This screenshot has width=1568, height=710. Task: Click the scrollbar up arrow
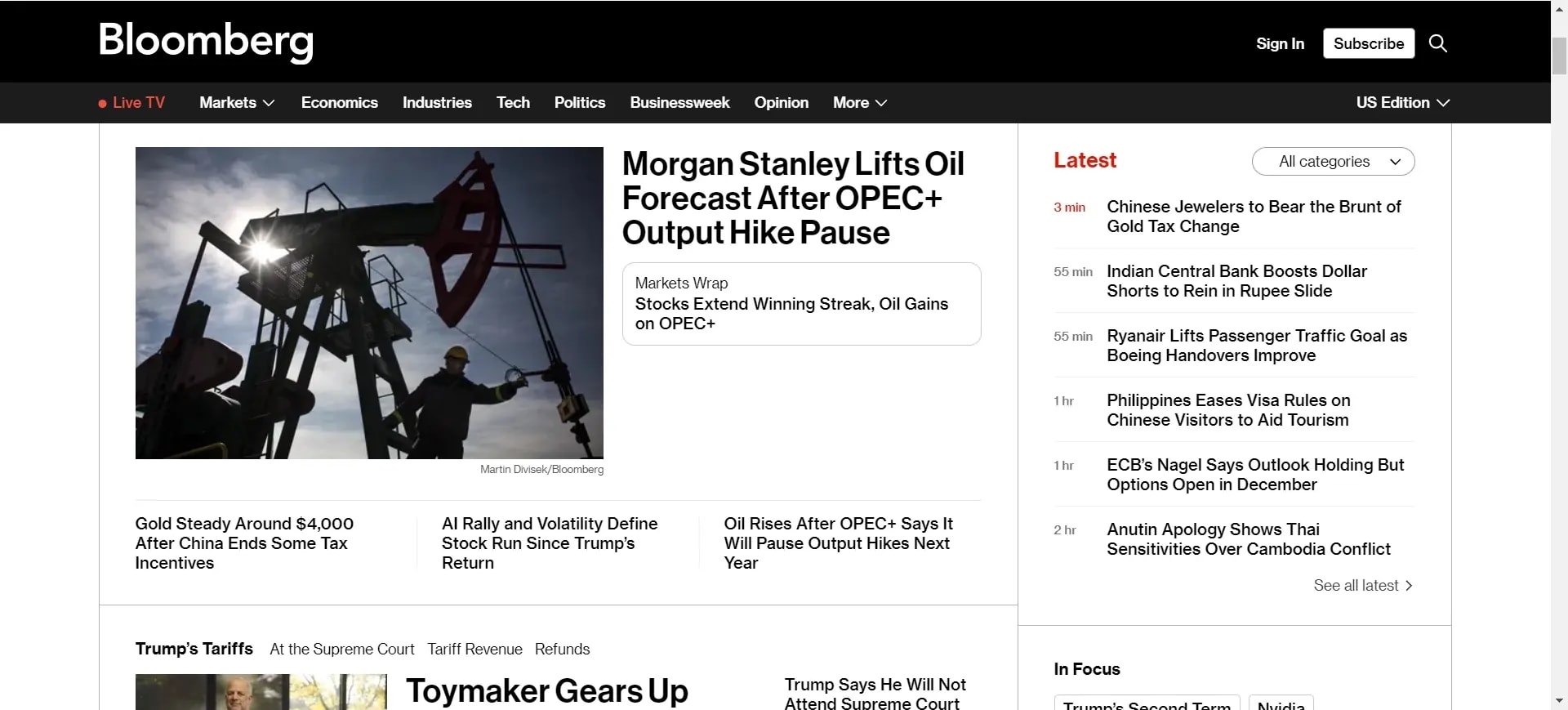click(1559, 9)
